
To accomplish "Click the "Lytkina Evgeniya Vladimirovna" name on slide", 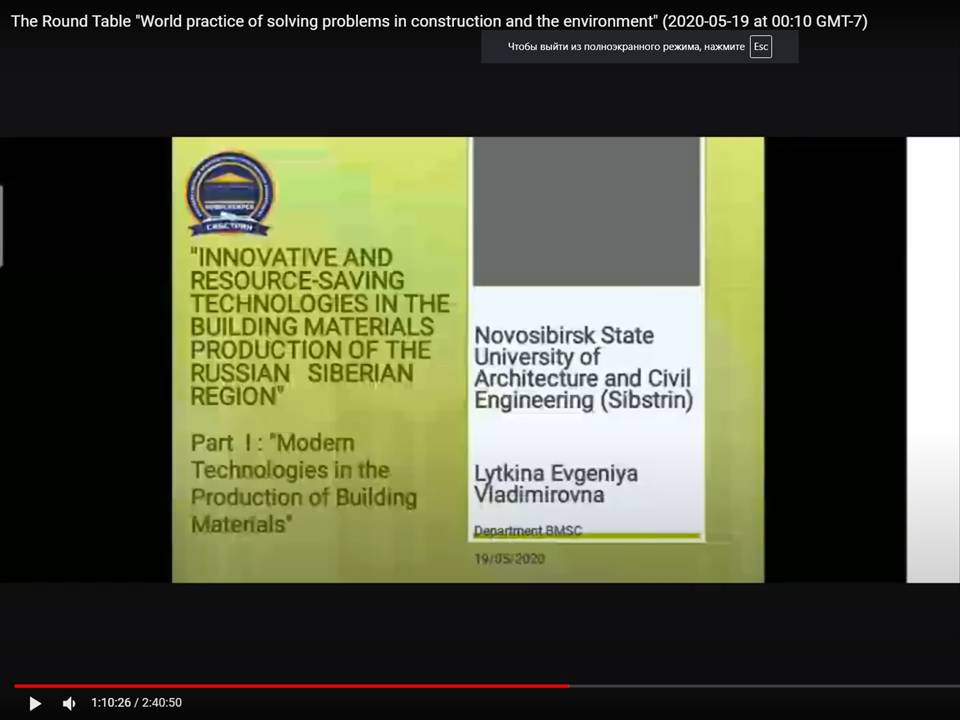I will (556, 484).
